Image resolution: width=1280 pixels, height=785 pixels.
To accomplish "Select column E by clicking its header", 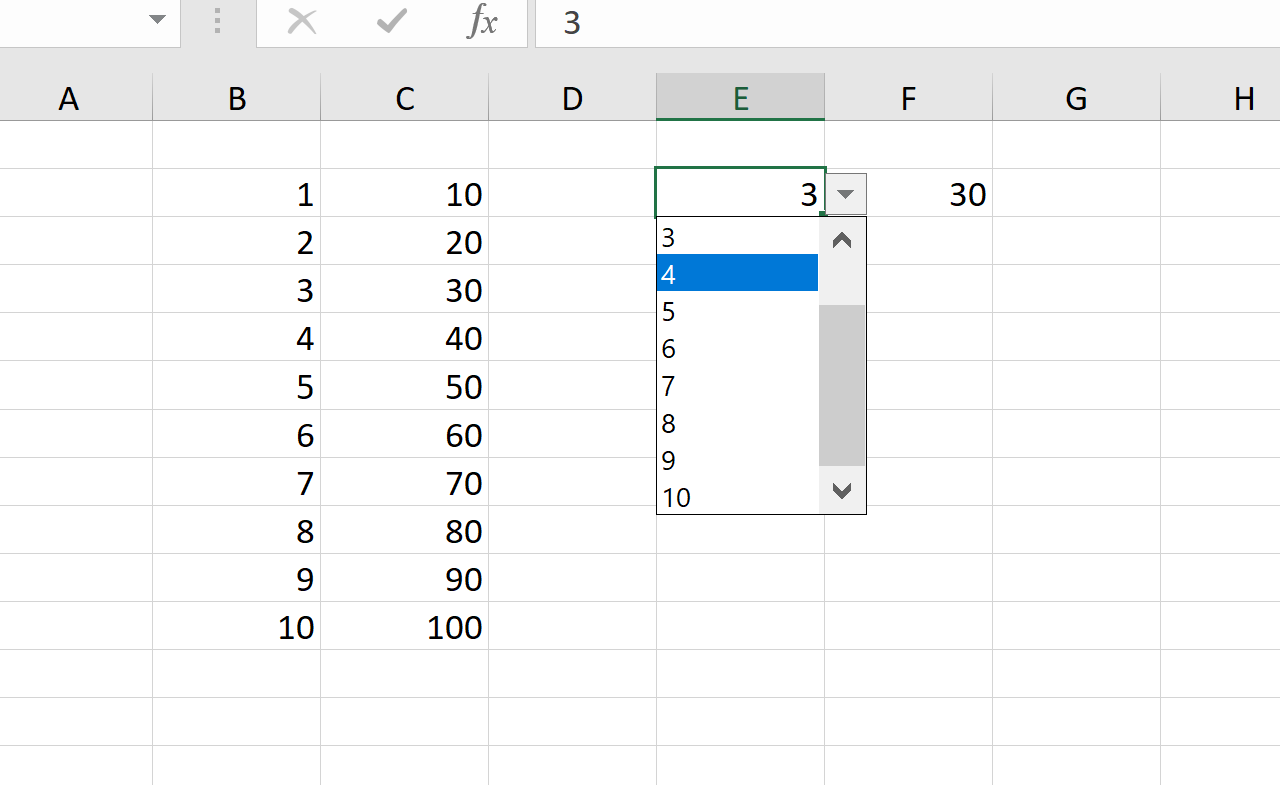I will [x=740, y=98].
